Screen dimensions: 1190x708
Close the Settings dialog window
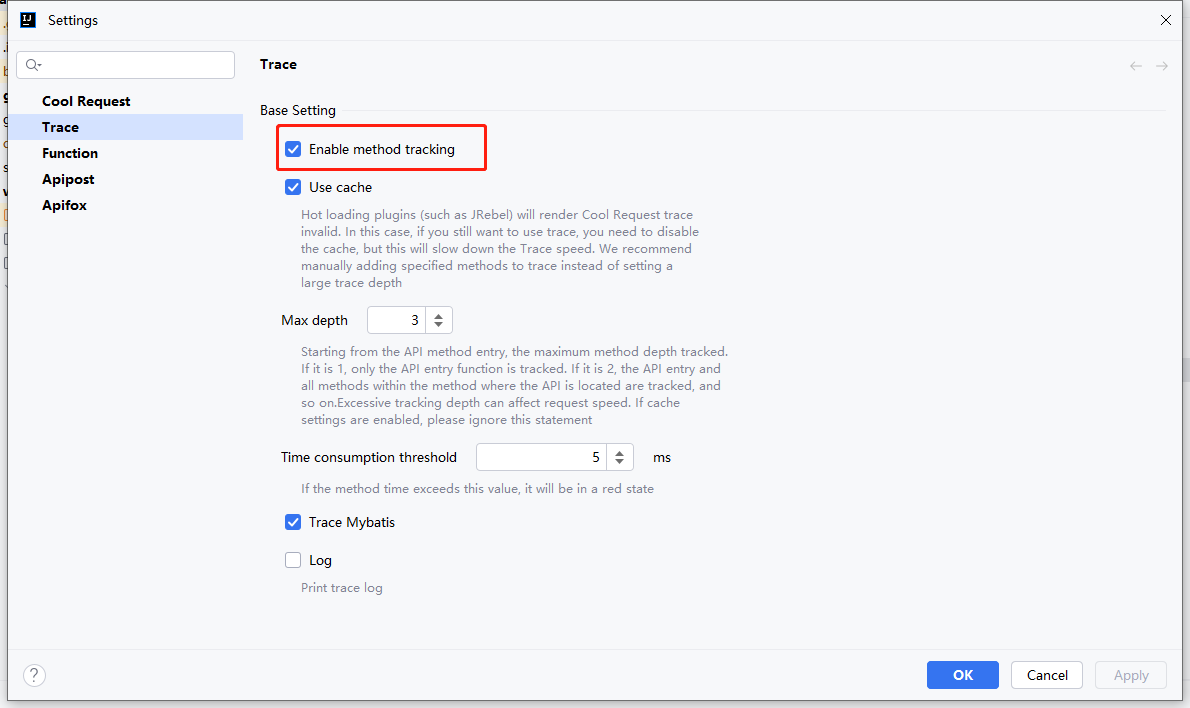pos(1165,20)
